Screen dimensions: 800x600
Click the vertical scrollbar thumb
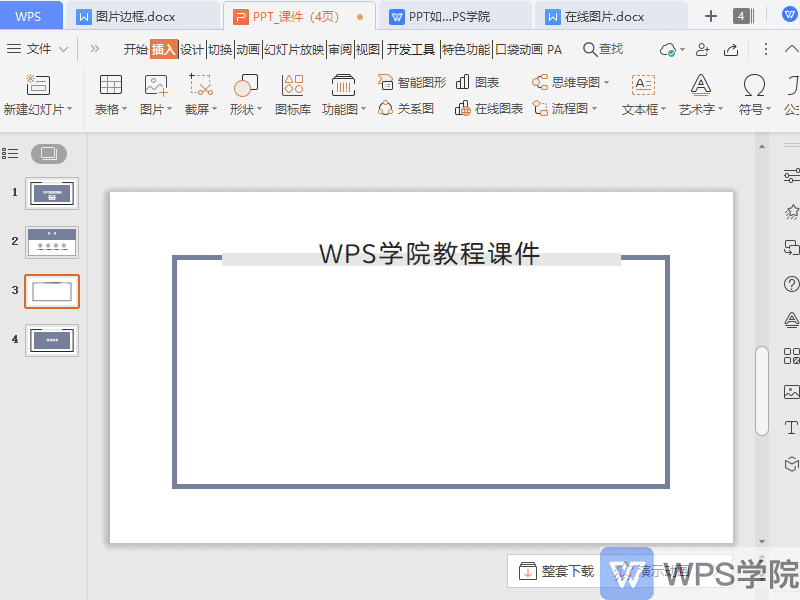[762, 391]
